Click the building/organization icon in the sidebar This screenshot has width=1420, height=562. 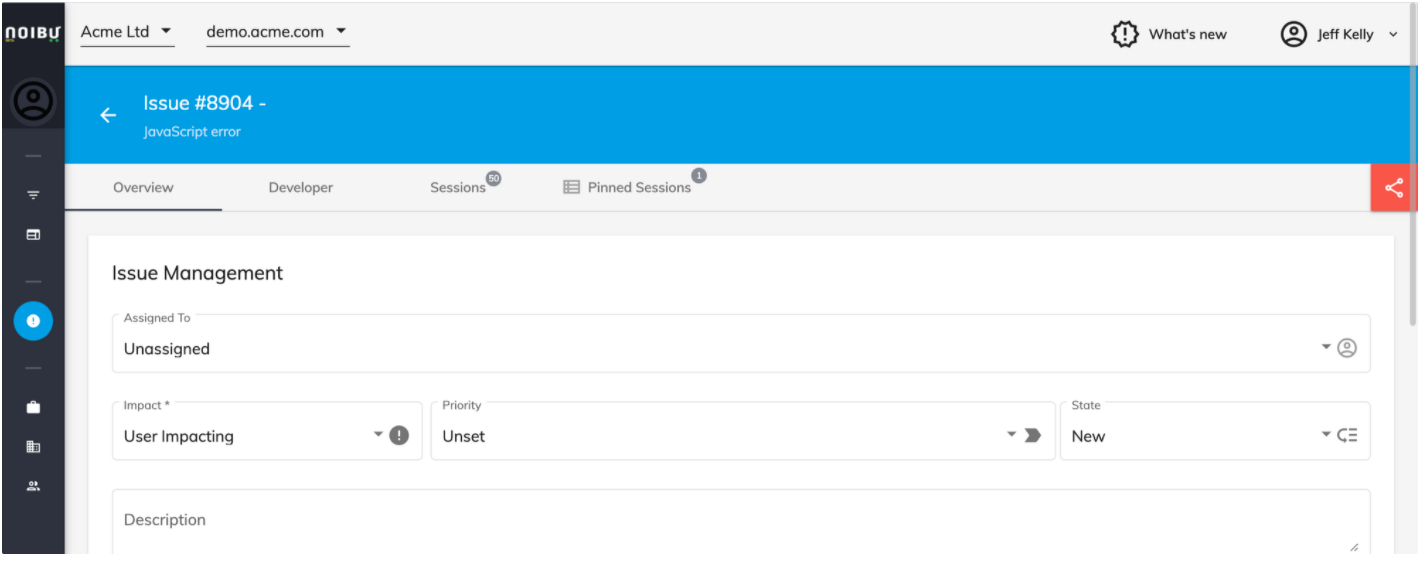33,447
